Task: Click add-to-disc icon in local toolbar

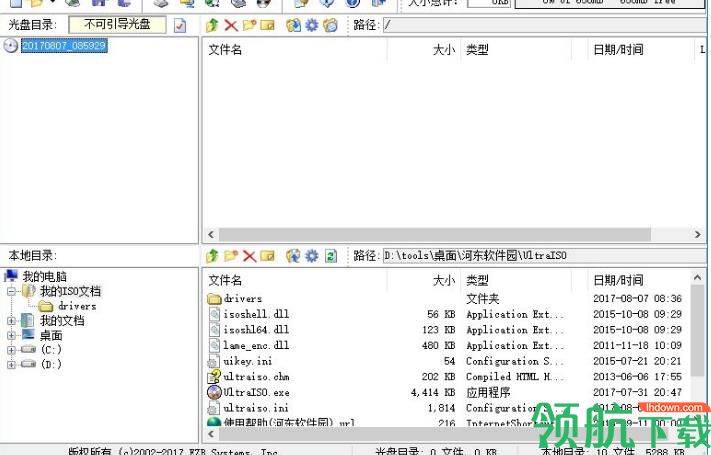Action: pyautogui.click(x=293, y=256)
